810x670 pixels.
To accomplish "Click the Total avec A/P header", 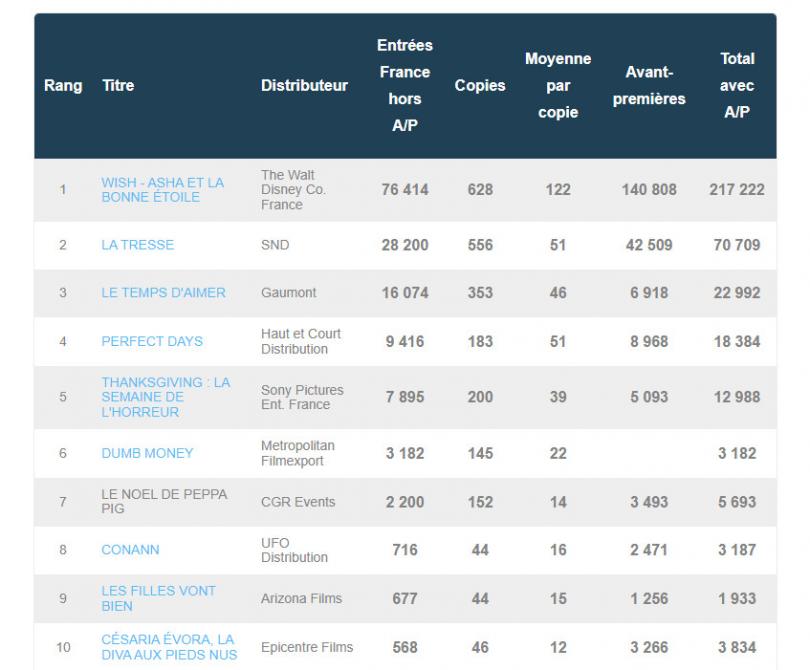I will tap(737, 86).
